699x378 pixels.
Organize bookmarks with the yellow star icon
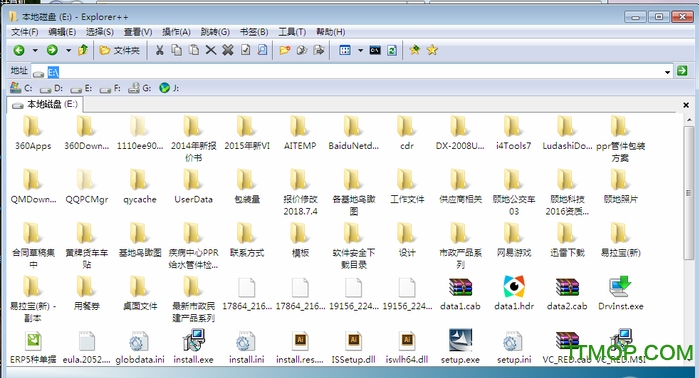[432, 50]
